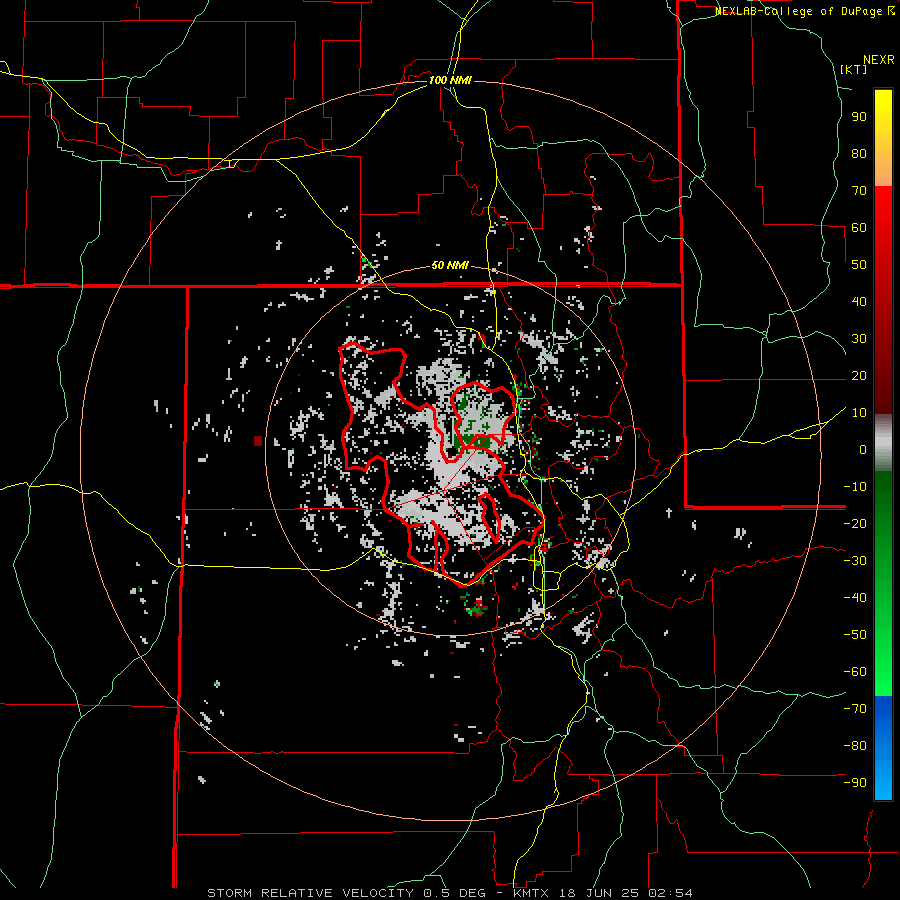Select the "NEXLAB-College of DuPage" header text
This screenshot has width=900, height=900.
coord(798,11)
